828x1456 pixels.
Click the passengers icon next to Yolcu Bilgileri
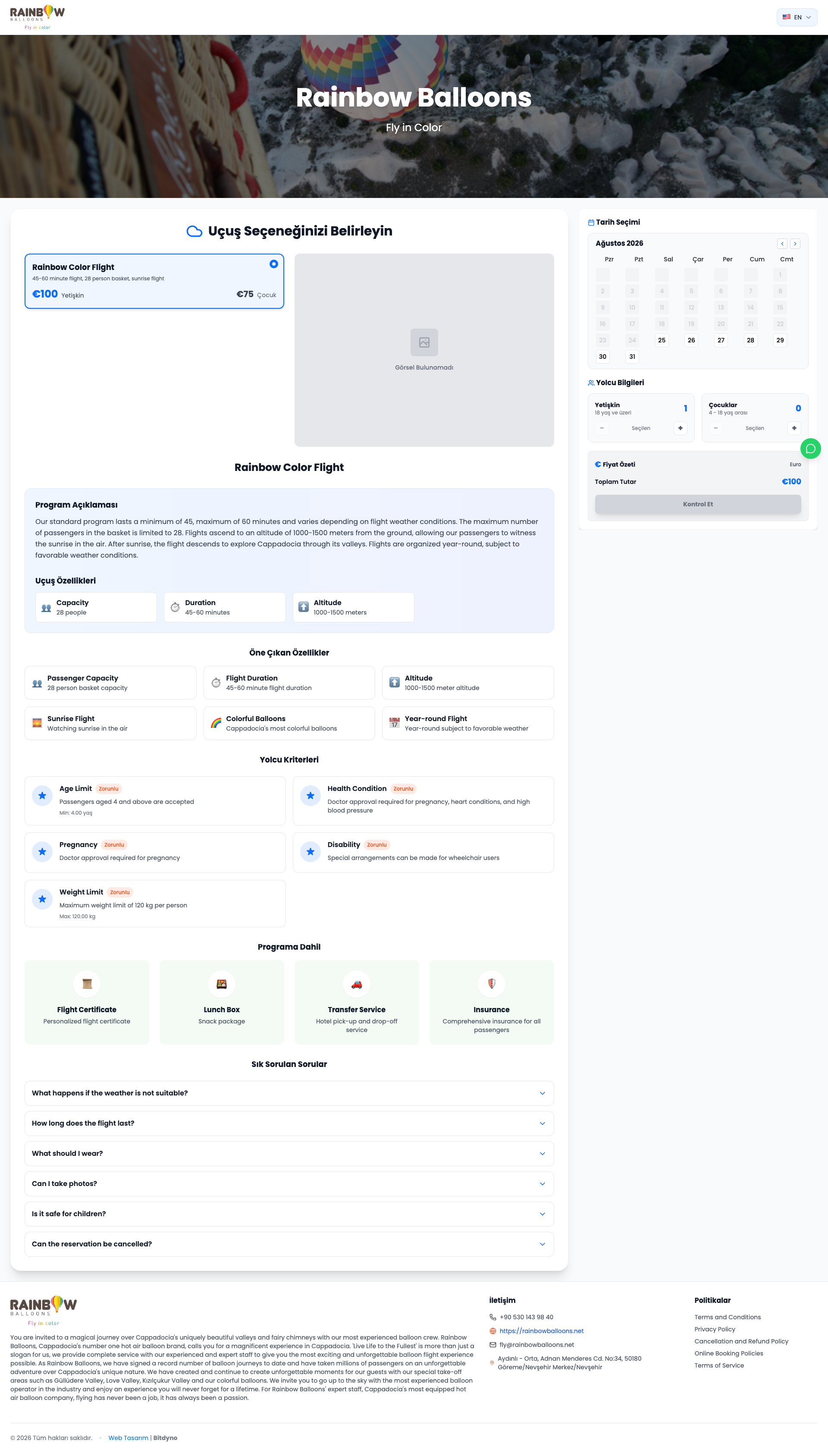pyautogui.click(x=591, y=383)
